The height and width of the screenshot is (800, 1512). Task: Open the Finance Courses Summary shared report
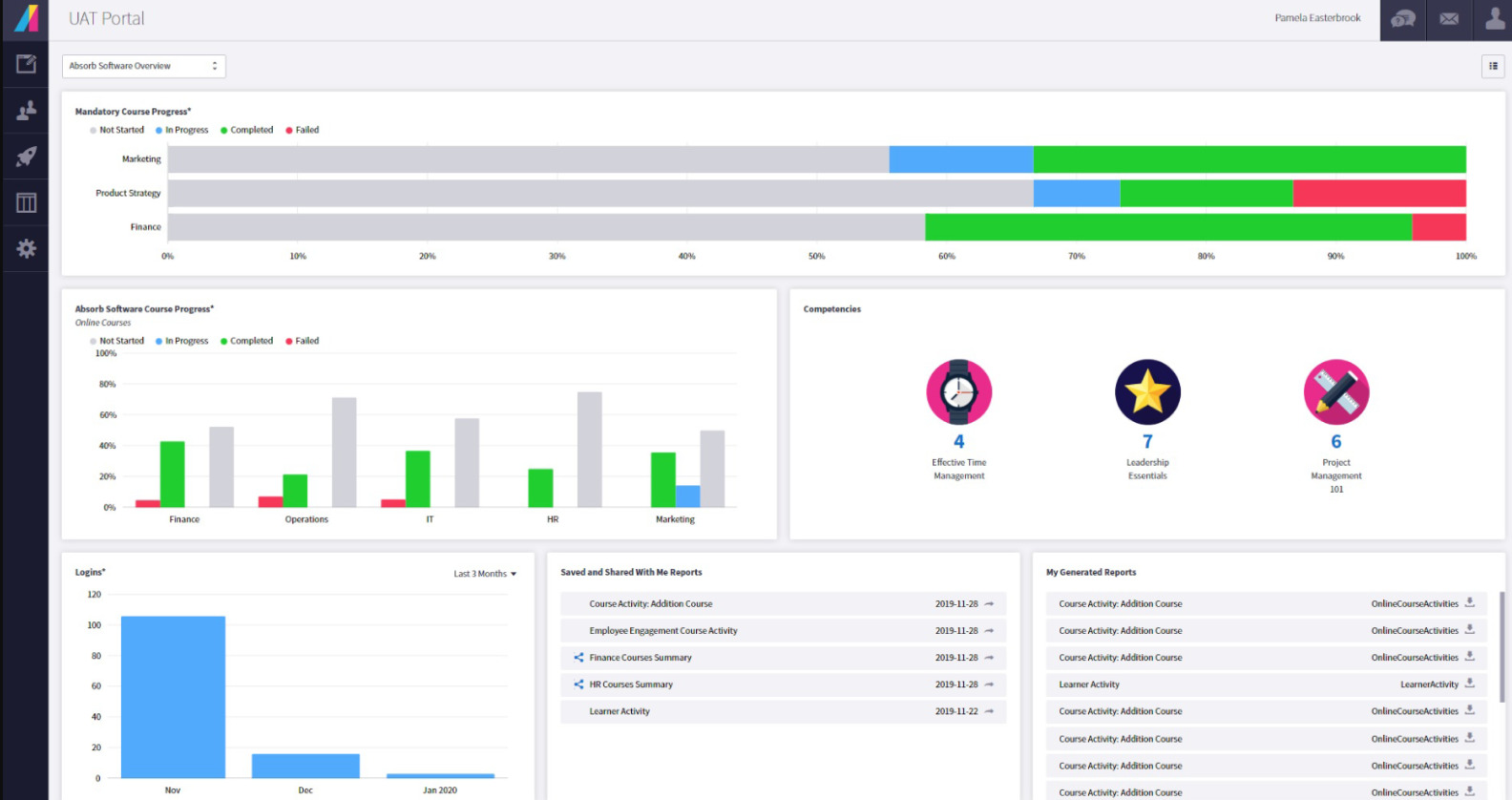pyautogui.click(x=640, y=658)
